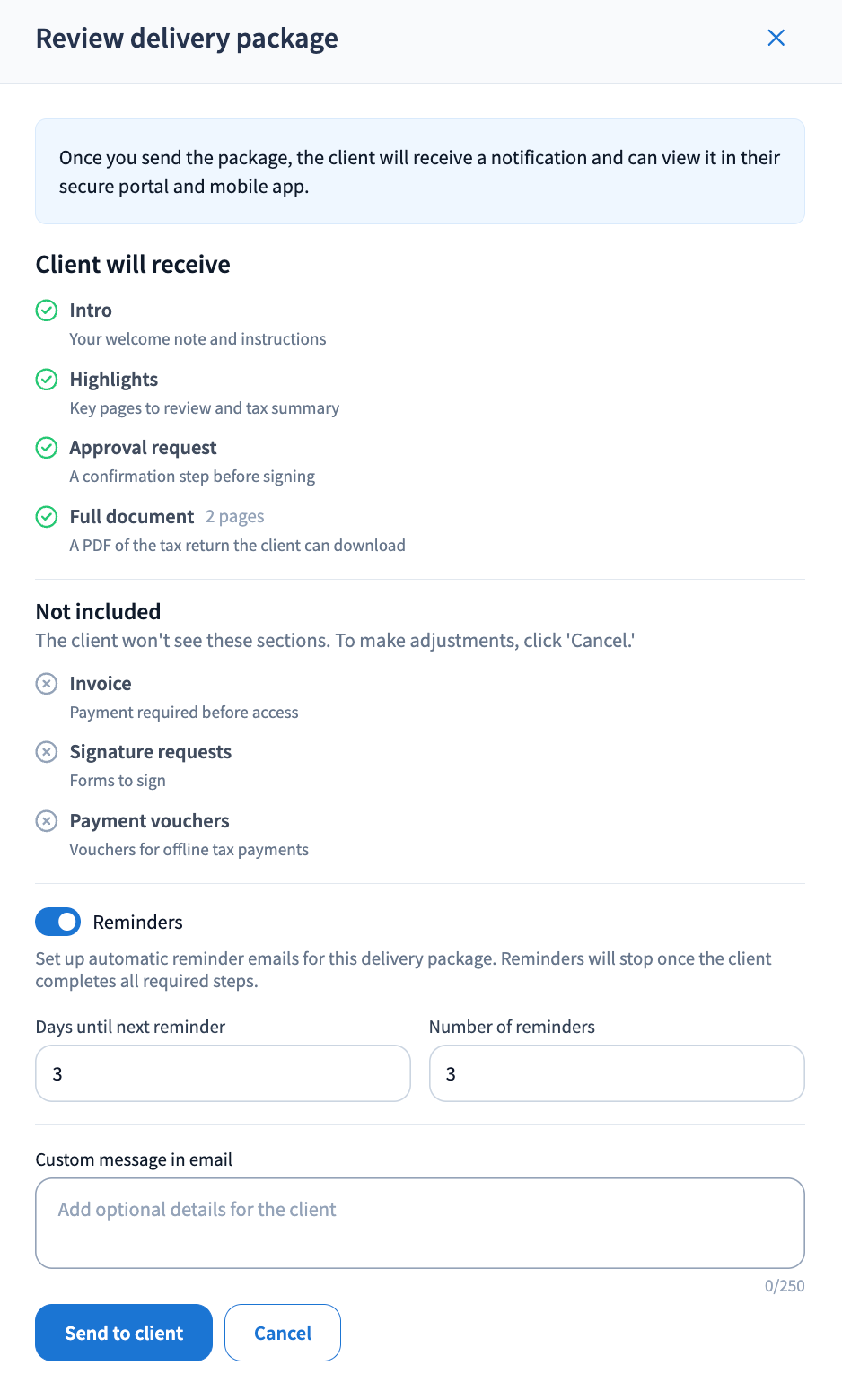
Task: Click the Reminders label text
Action: click(x=137, y=923)
